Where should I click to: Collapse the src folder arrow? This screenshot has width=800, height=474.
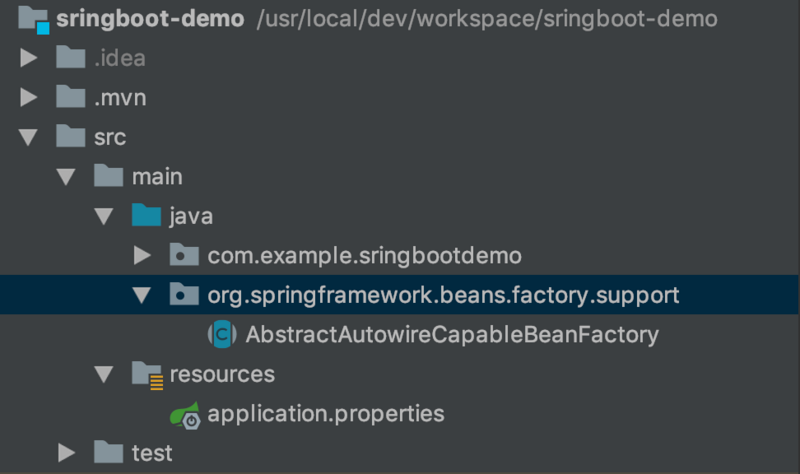pyautogui.click(x=29, y=137)
